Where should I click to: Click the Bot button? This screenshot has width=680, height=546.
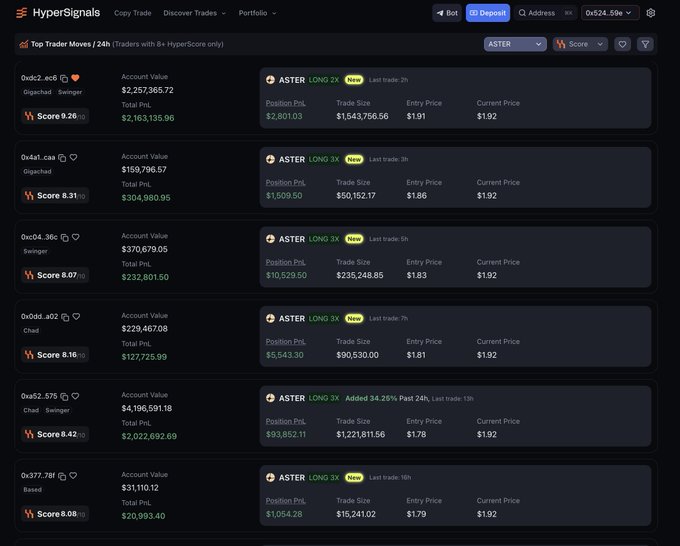click(447, 13)
